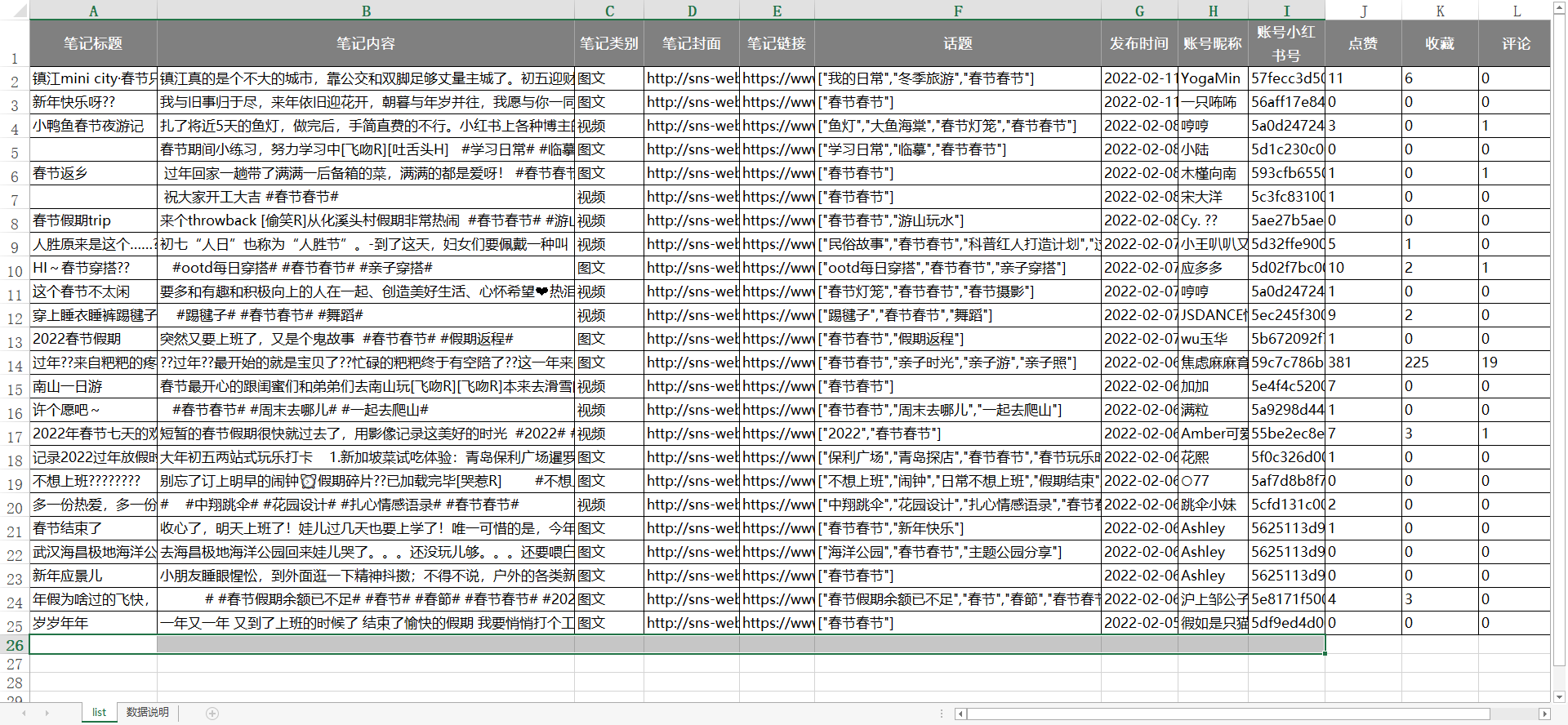
Task: Select nickname cell 加加
Action: tap(1213, 386)
